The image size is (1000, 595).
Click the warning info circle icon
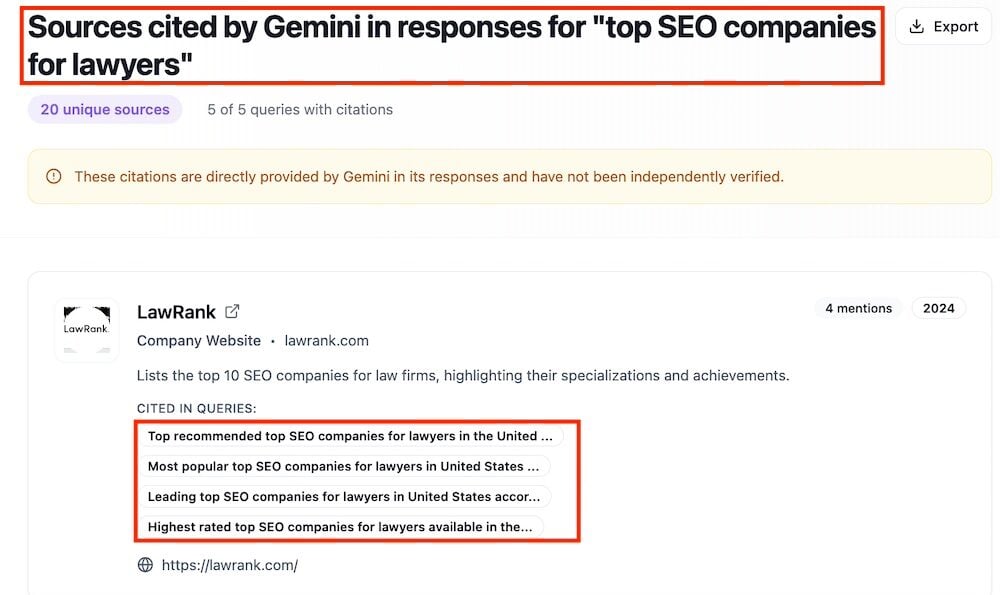pos(54,177)
